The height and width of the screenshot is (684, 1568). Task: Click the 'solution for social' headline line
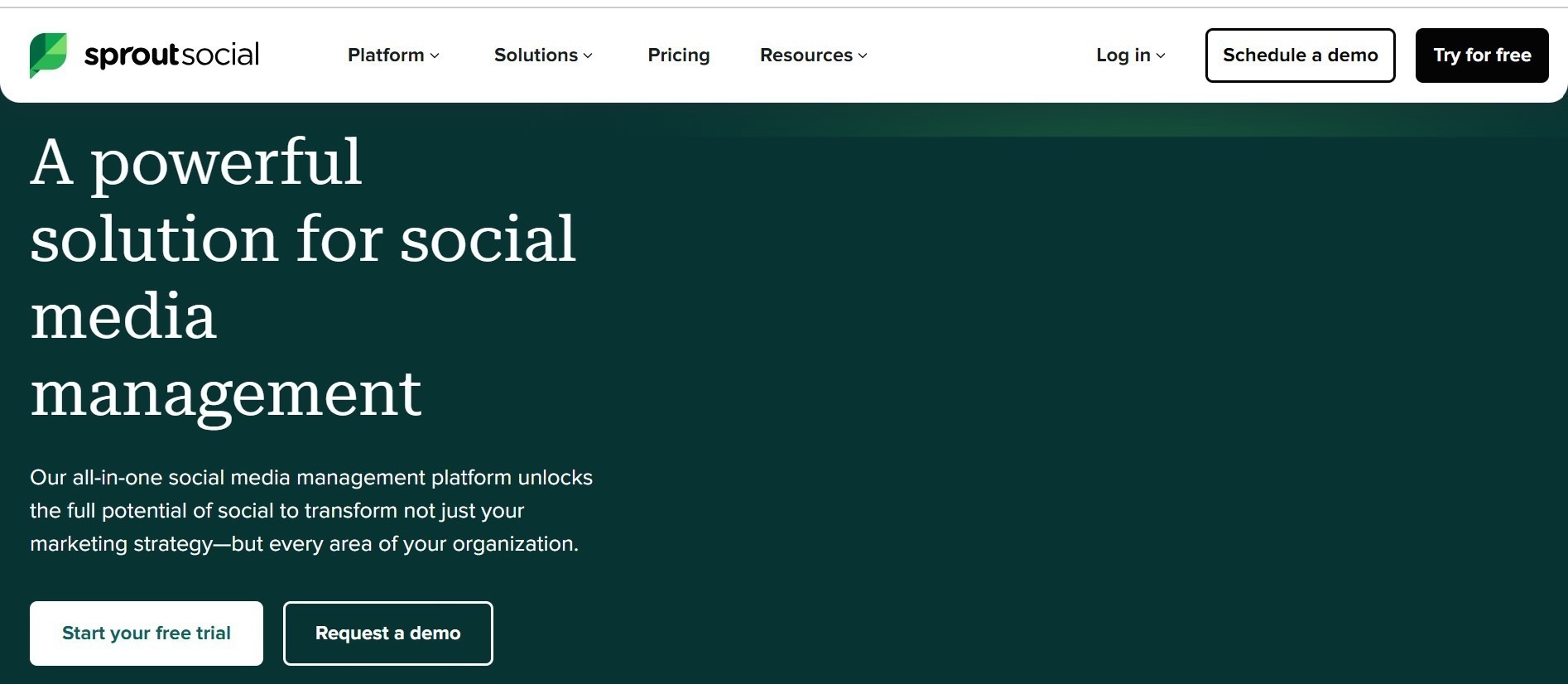(303, 238)
